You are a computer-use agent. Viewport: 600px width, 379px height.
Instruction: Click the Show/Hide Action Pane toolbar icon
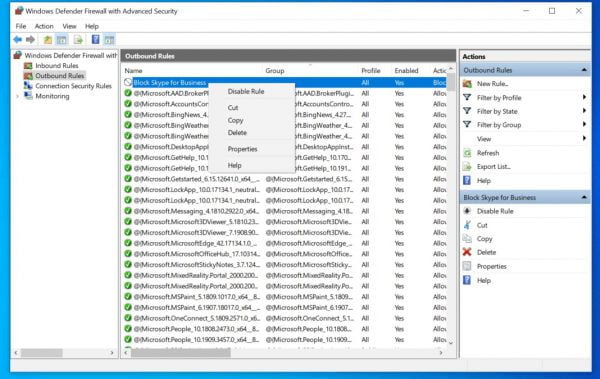[109, 39]
